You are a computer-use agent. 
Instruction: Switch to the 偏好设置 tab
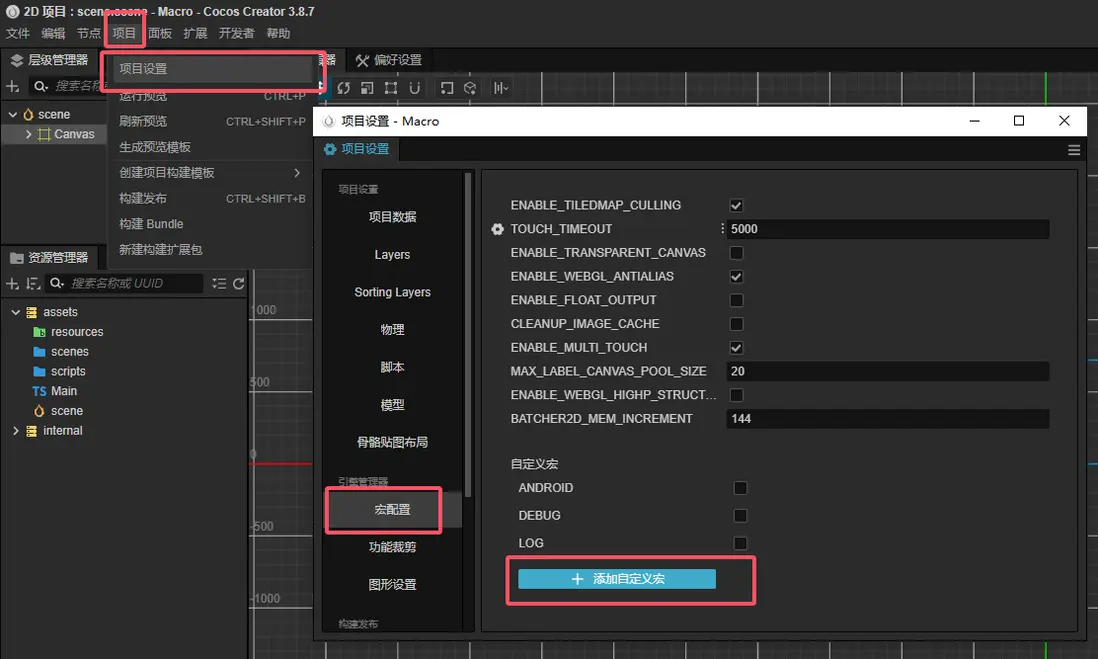click(x=389, y=60)
